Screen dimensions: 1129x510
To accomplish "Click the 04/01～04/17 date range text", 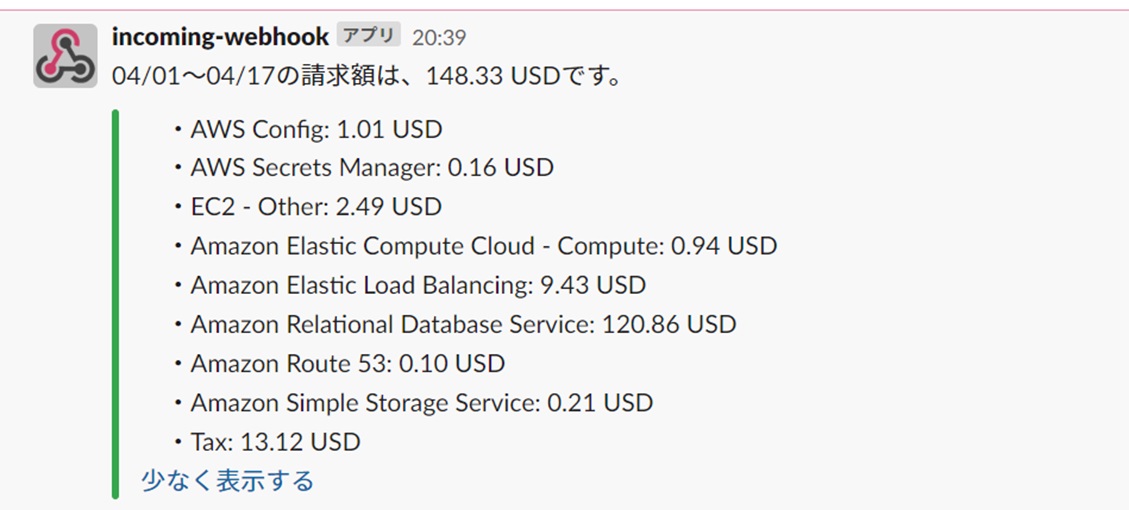I will [194, 76].
